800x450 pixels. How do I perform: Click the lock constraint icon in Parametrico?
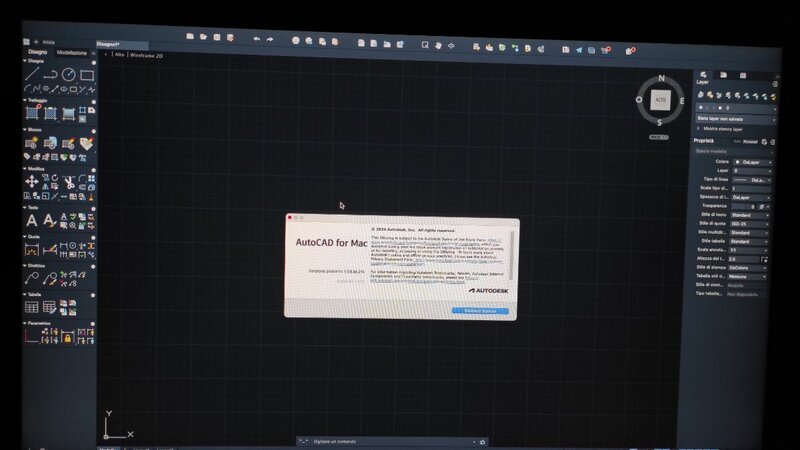[x=67, y=337]
